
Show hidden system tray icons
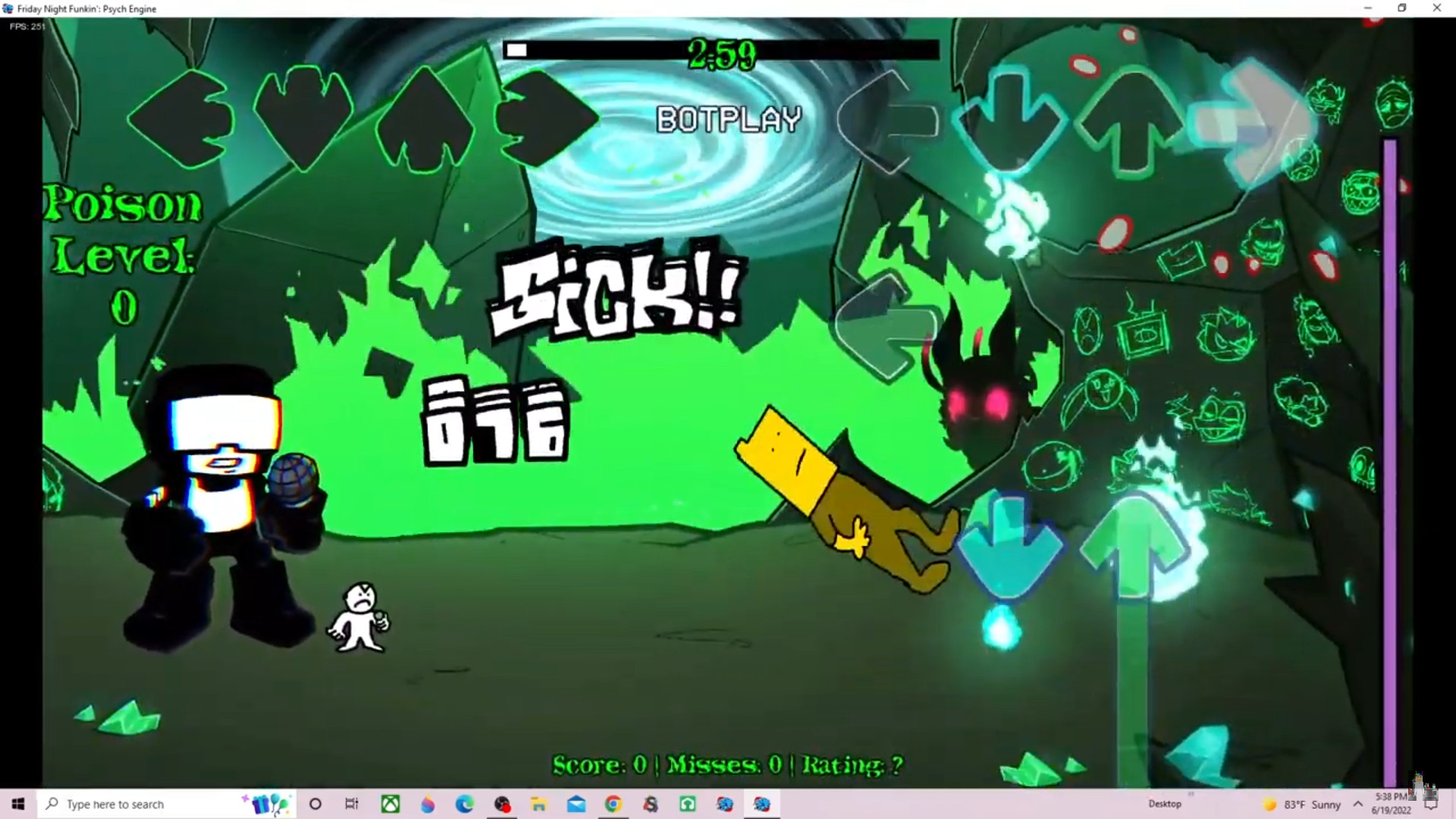pyautogui.click(x=1358, y=804)
